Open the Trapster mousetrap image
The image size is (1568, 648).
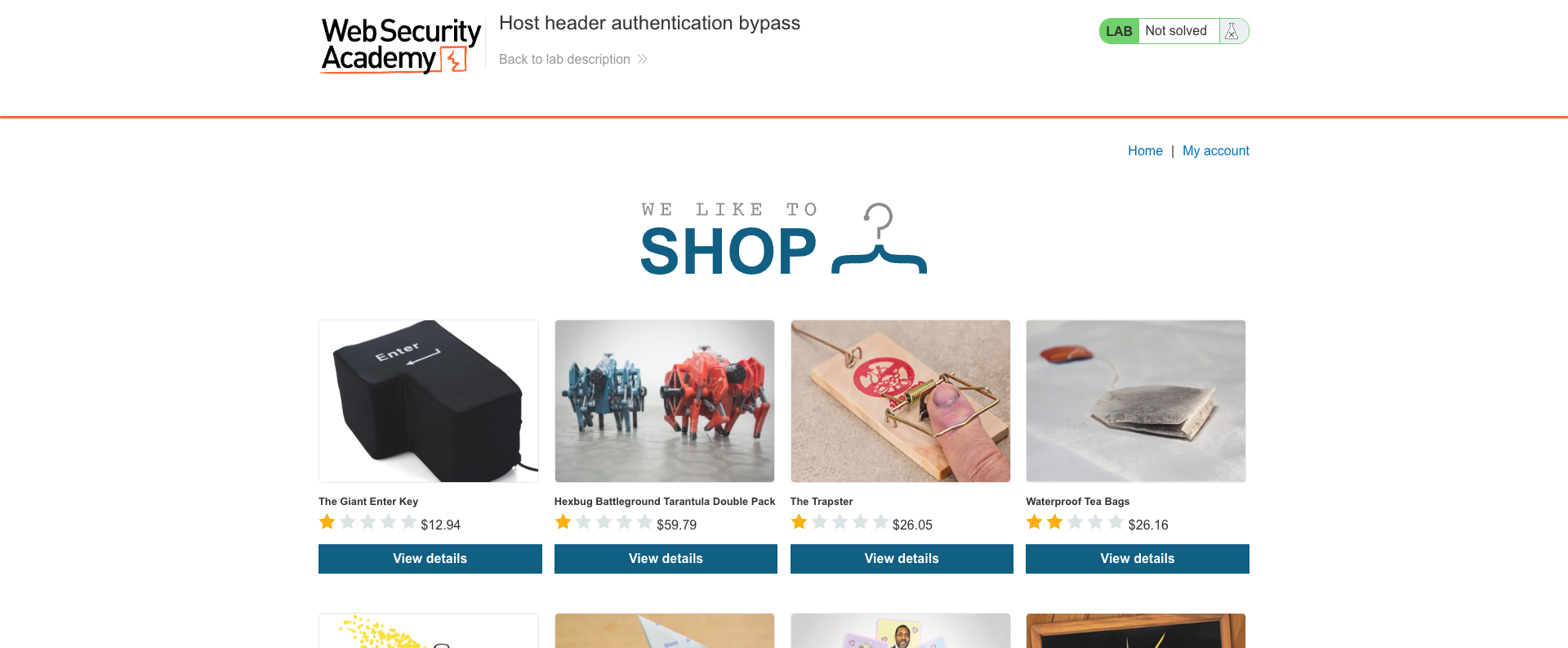(x=900, y=401)
